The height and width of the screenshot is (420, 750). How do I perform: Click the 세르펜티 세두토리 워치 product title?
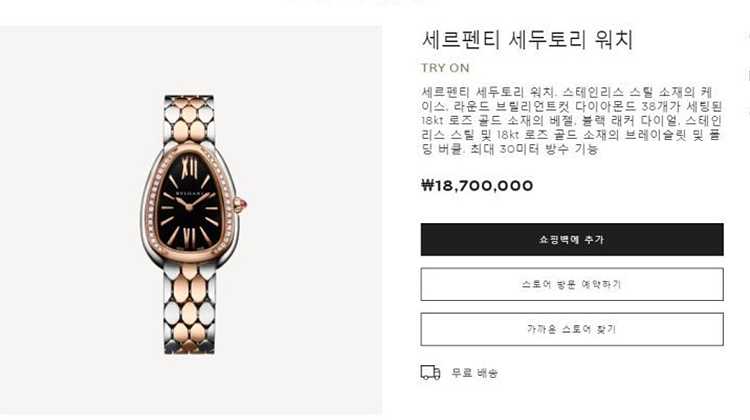click(528, 40)
